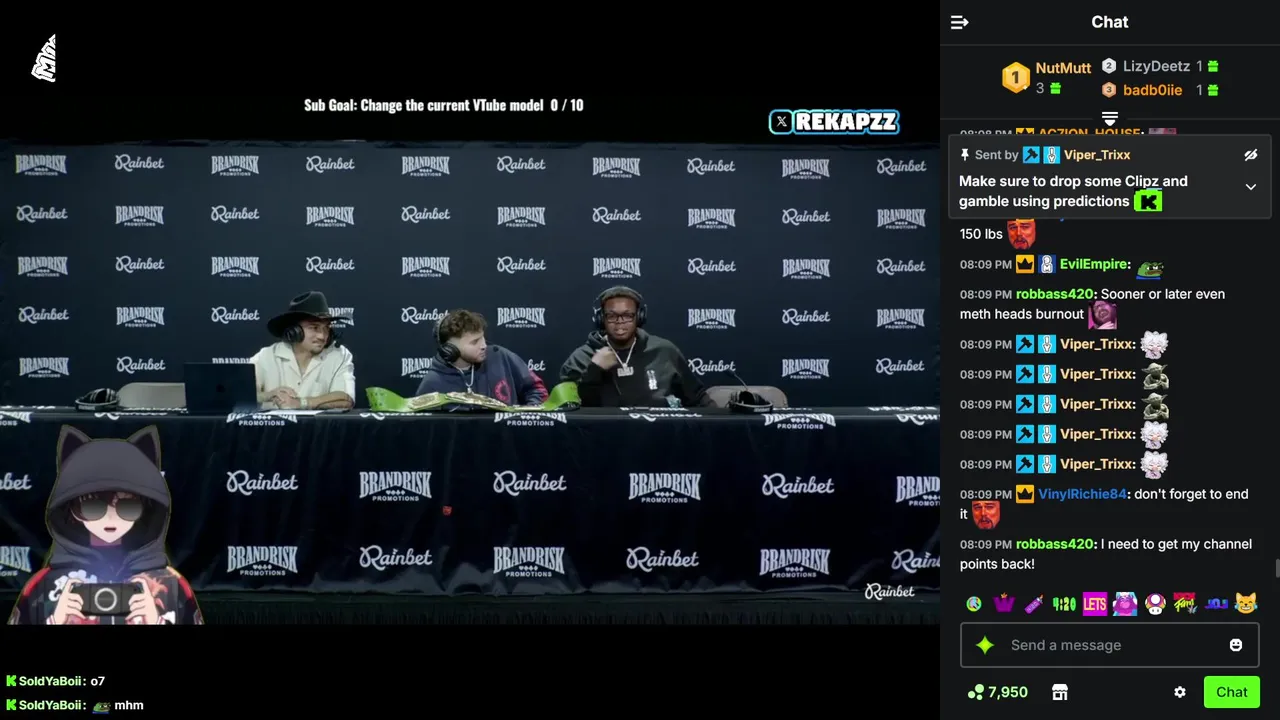Image resolution: width=1280 pixels, height=720 pixels.
Task: Click NutMutt on the gift leaderboard
Action: (1063, 68)
